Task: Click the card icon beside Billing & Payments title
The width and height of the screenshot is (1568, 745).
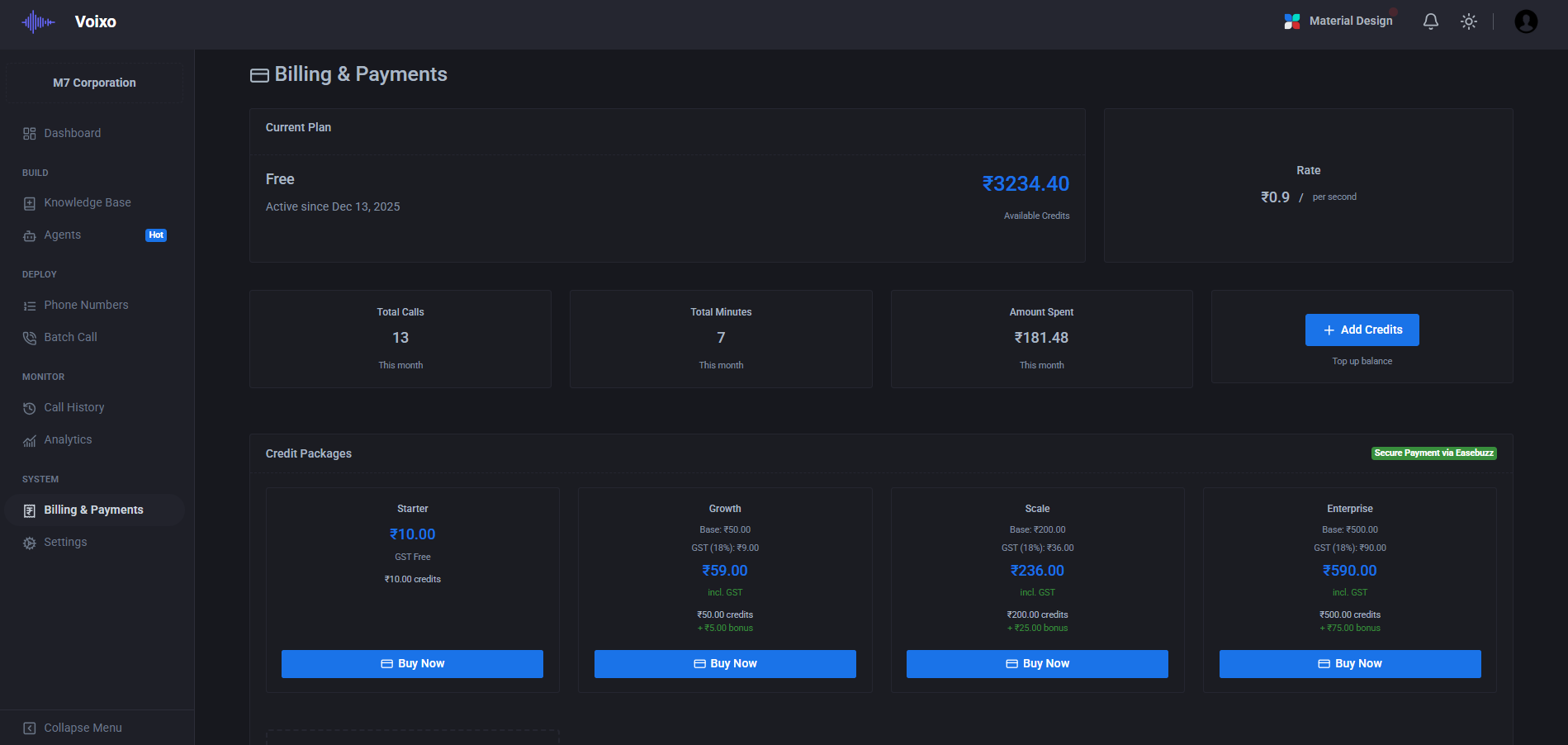Action: 259,74
